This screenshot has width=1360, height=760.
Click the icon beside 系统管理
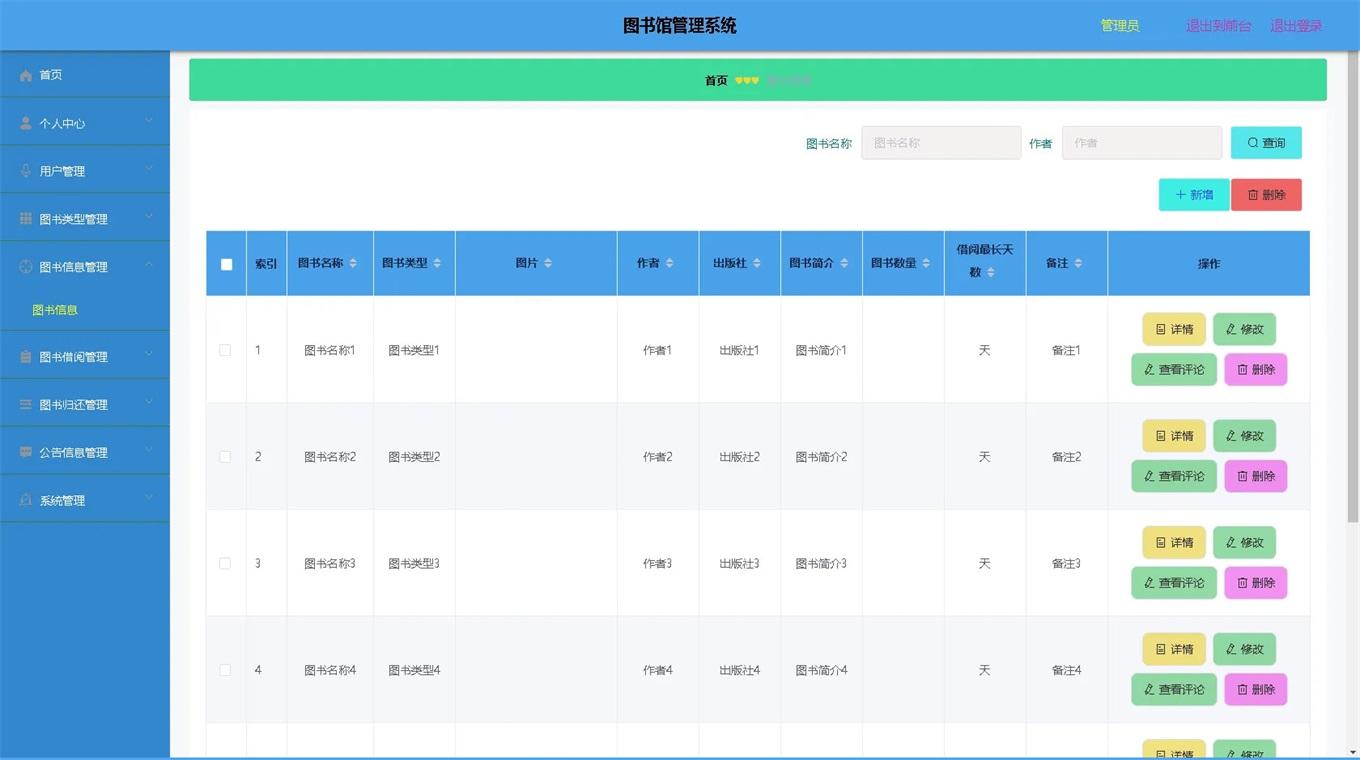26,500
